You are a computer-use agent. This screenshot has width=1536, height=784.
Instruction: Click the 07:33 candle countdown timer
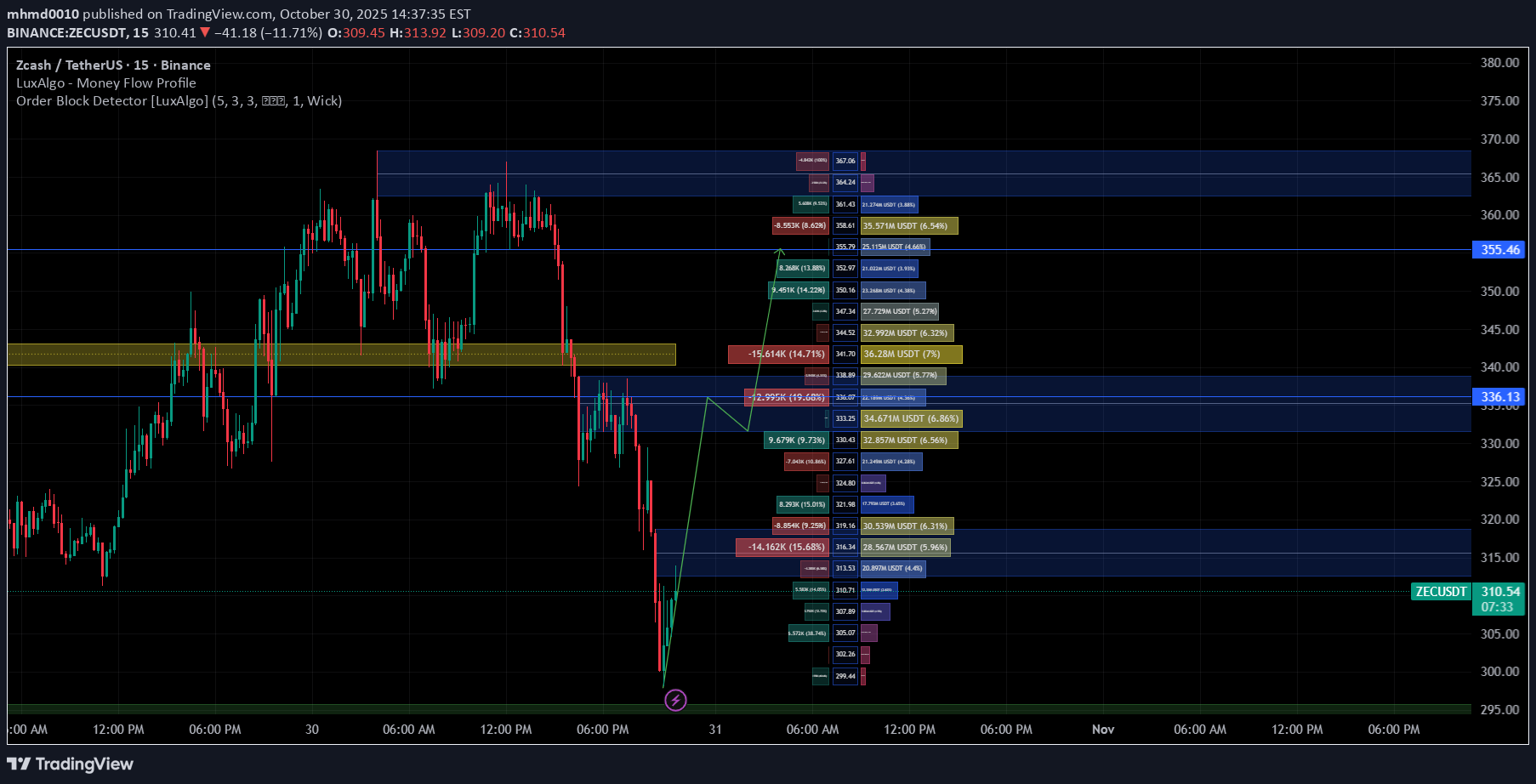pyautogui.click(x=1497, y=606)
